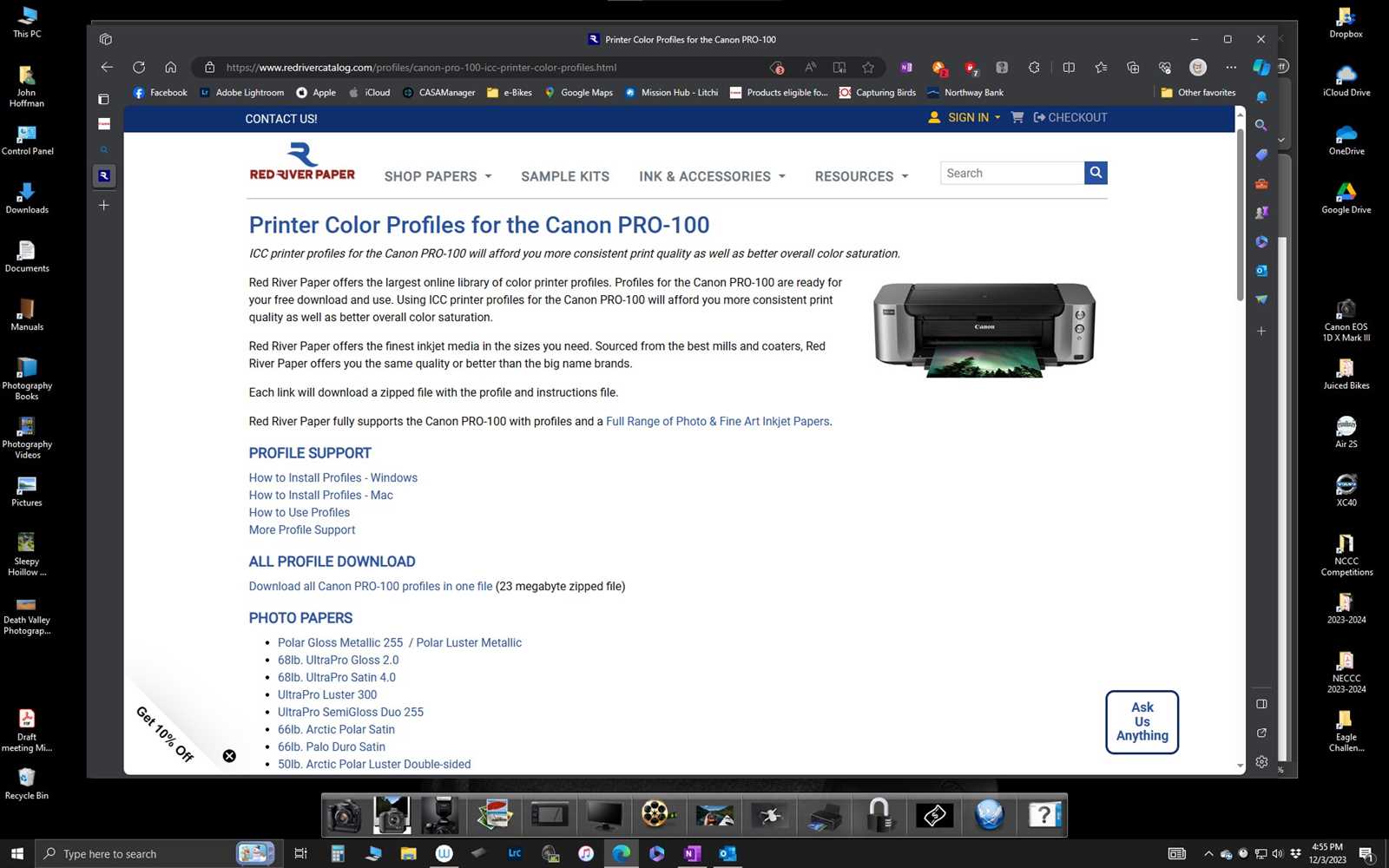Click the browser back arrow
Image resolution: width=1389 pixels, height=868 pixels.
point(107,67)
